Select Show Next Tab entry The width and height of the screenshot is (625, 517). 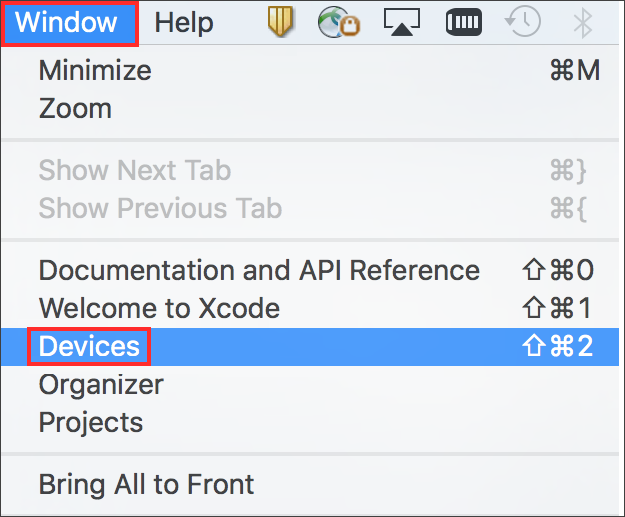tap(310, 171)
